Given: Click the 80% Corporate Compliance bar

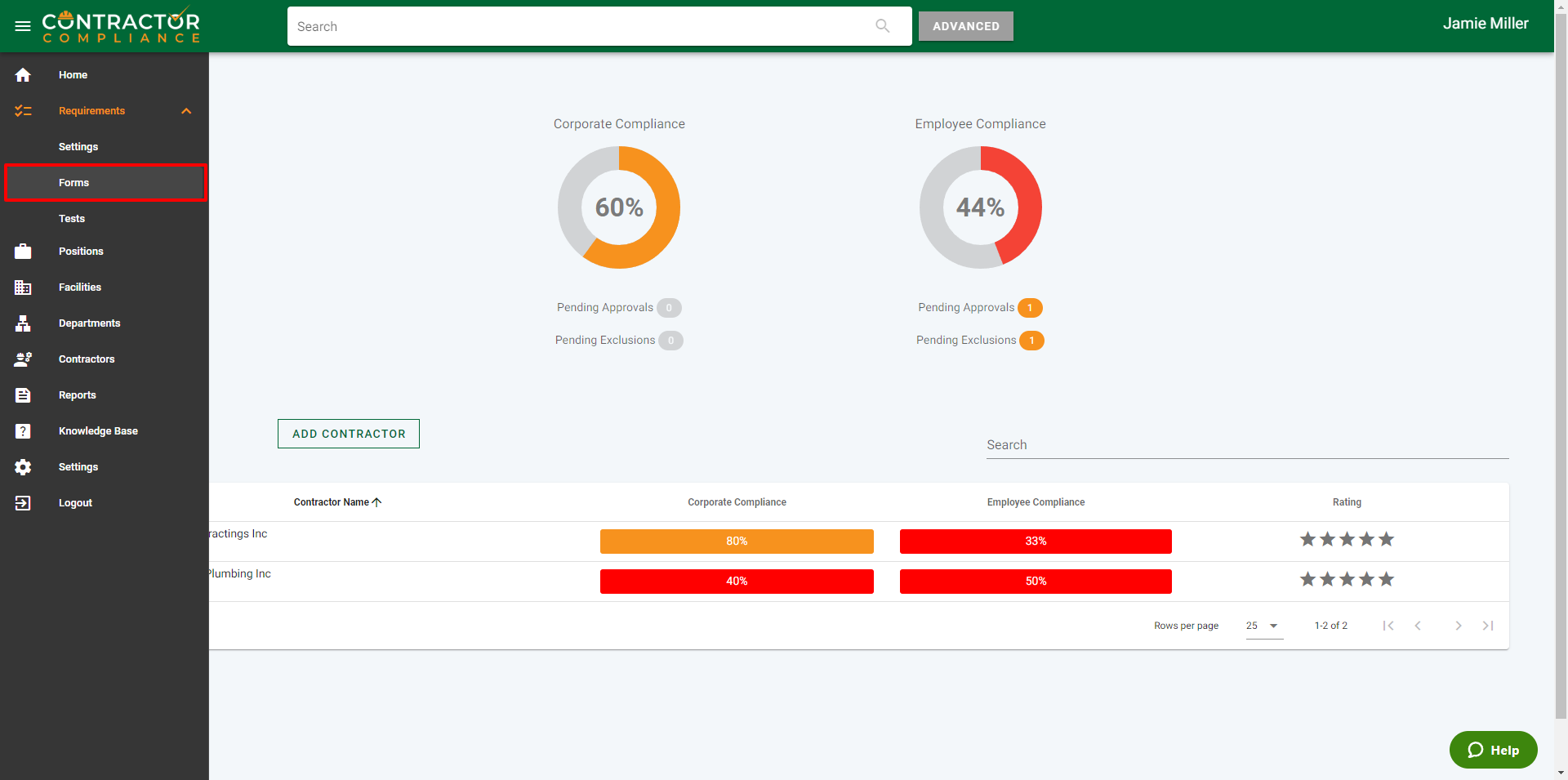Looking at the screenshot, I should pos(736,542).
